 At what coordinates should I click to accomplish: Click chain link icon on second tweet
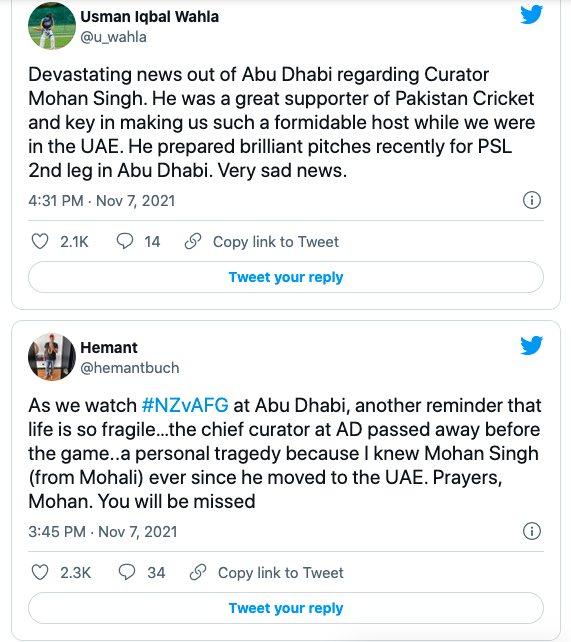click(198, 572)
